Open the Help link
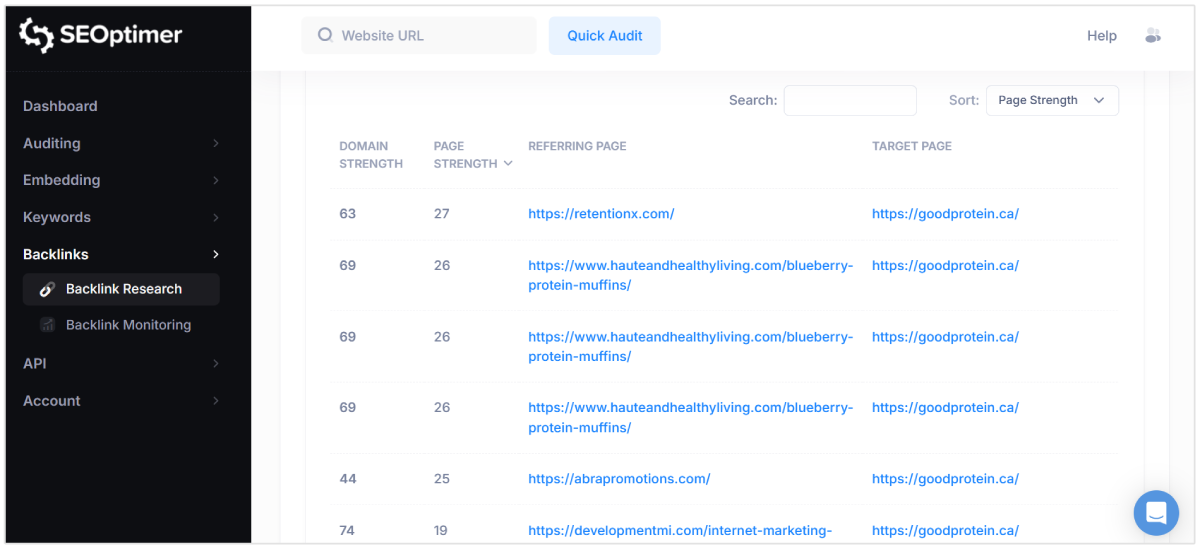The width and height of the screenshot is (1200, 549). (x=1101, y=36)
